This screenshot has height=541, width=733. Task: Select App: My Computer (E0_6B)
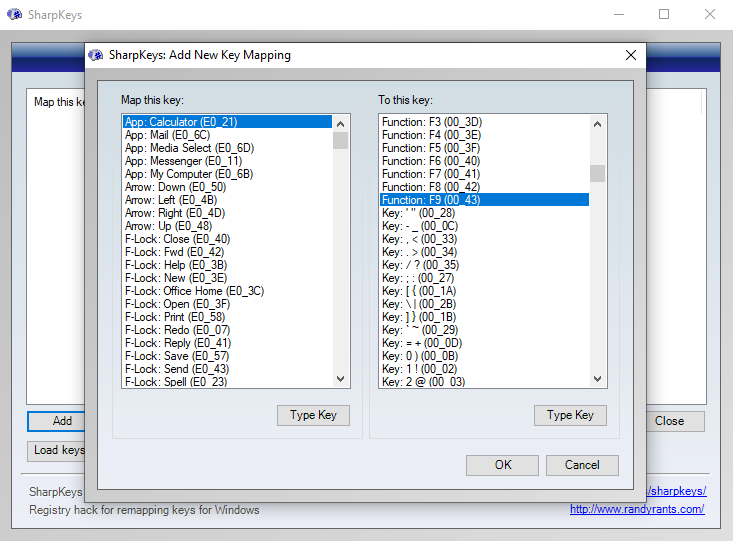[x=228, y=174]
